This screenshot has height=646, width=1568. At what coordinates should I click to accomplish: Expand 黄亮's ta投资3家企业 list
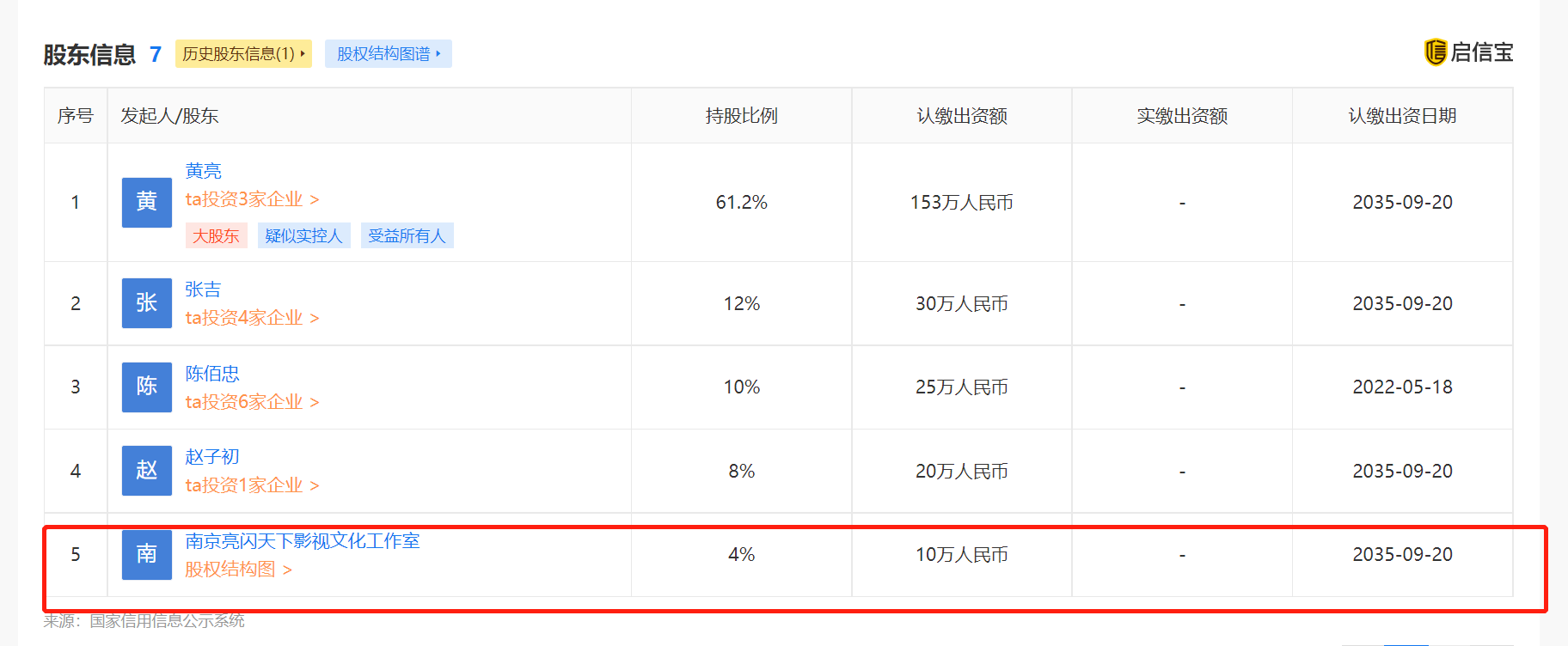click(252, 199)
